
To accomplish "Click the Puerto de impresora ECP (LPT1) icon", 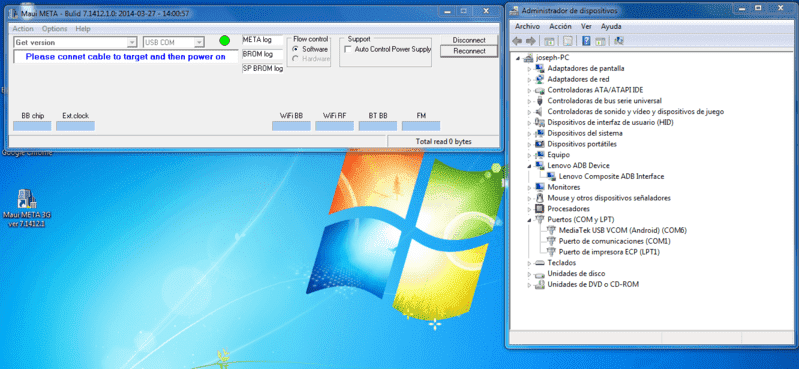I will (551, 252).
